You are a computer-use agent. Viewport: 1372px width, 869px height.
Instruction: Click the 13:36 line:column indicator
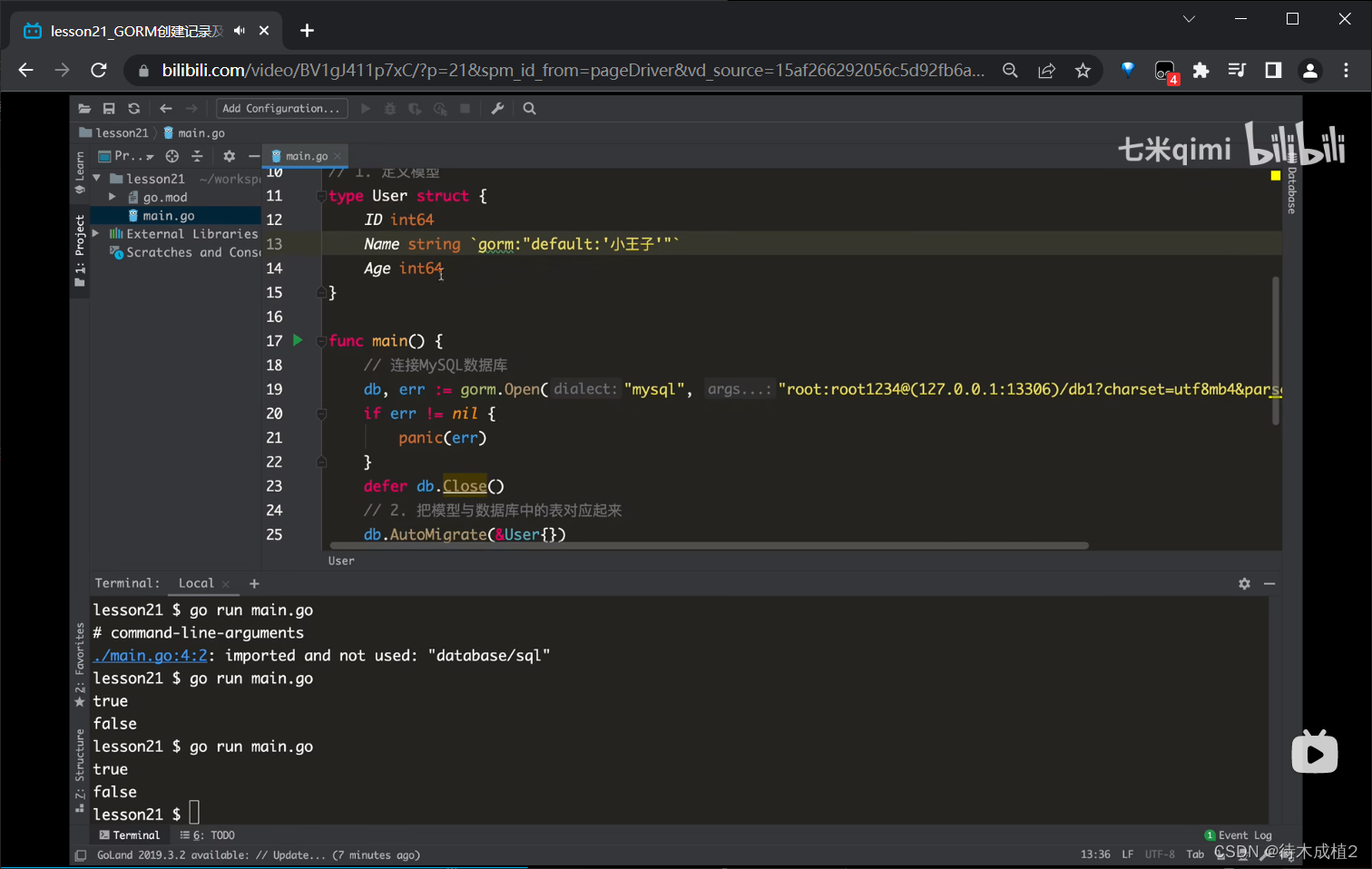point(1095,854)
